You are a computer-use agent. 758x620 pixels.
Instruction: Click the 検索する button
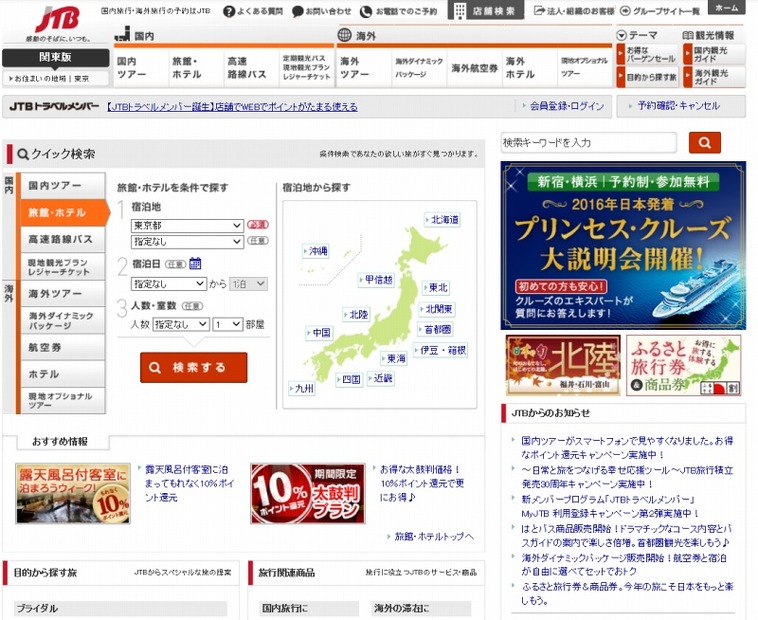(193, 368)
